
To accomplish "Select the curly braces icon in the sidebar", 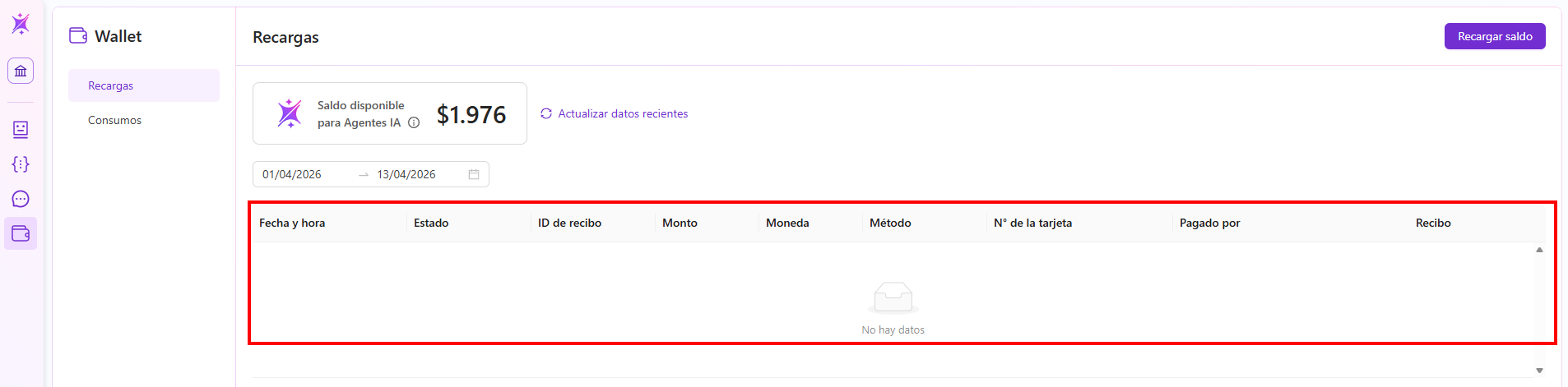I will tap(21, 164).
